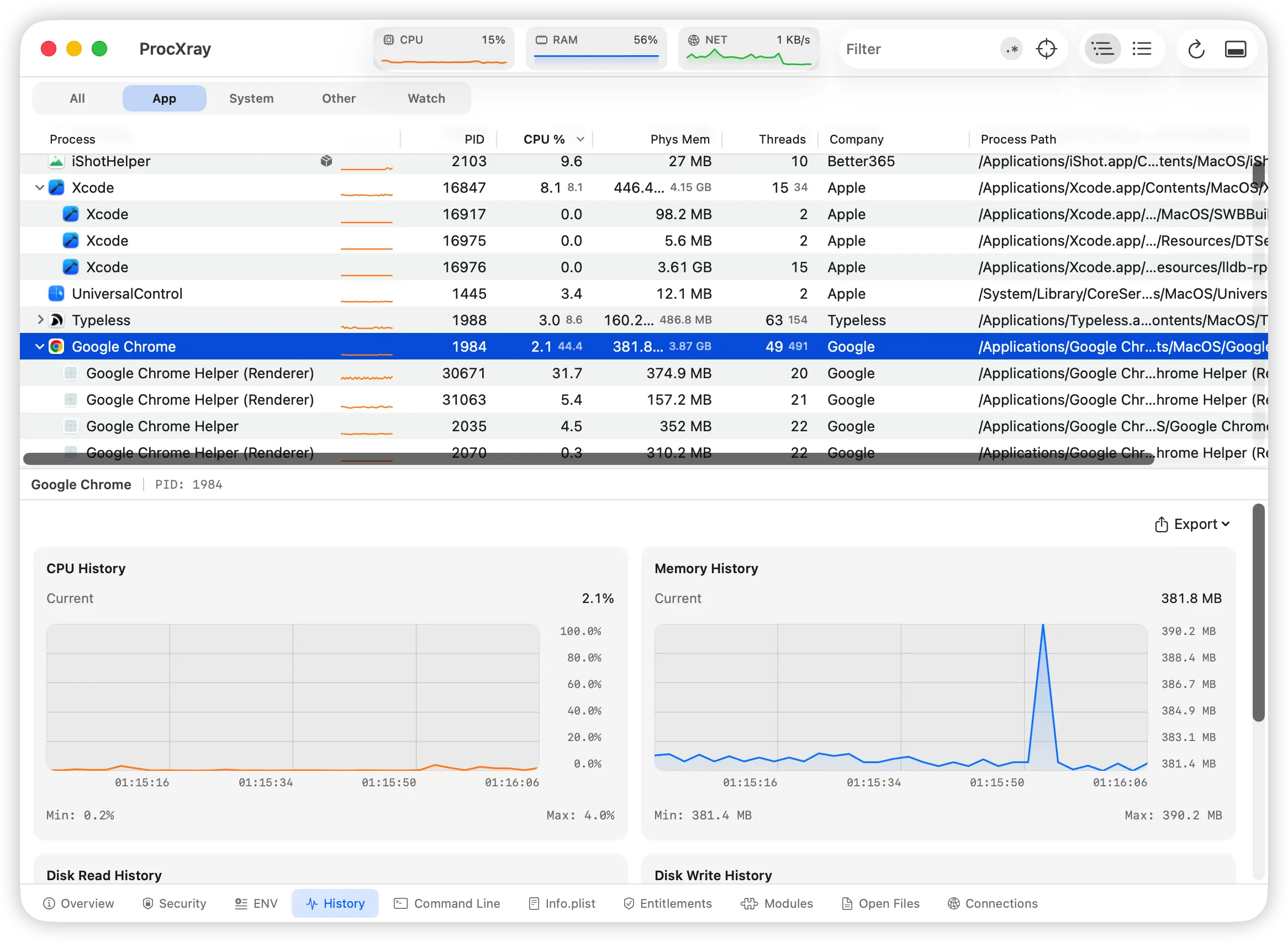Click the horizontal scrollbar in the process list

click(x=588, y=459)
